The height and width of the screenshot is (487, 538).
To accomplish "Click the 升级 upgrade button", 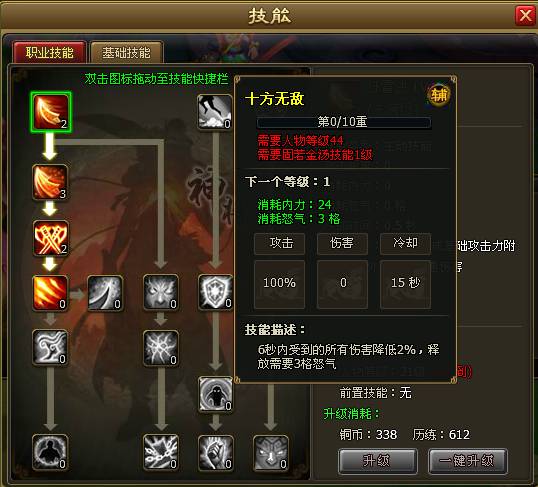I will [x=377, y=461].
